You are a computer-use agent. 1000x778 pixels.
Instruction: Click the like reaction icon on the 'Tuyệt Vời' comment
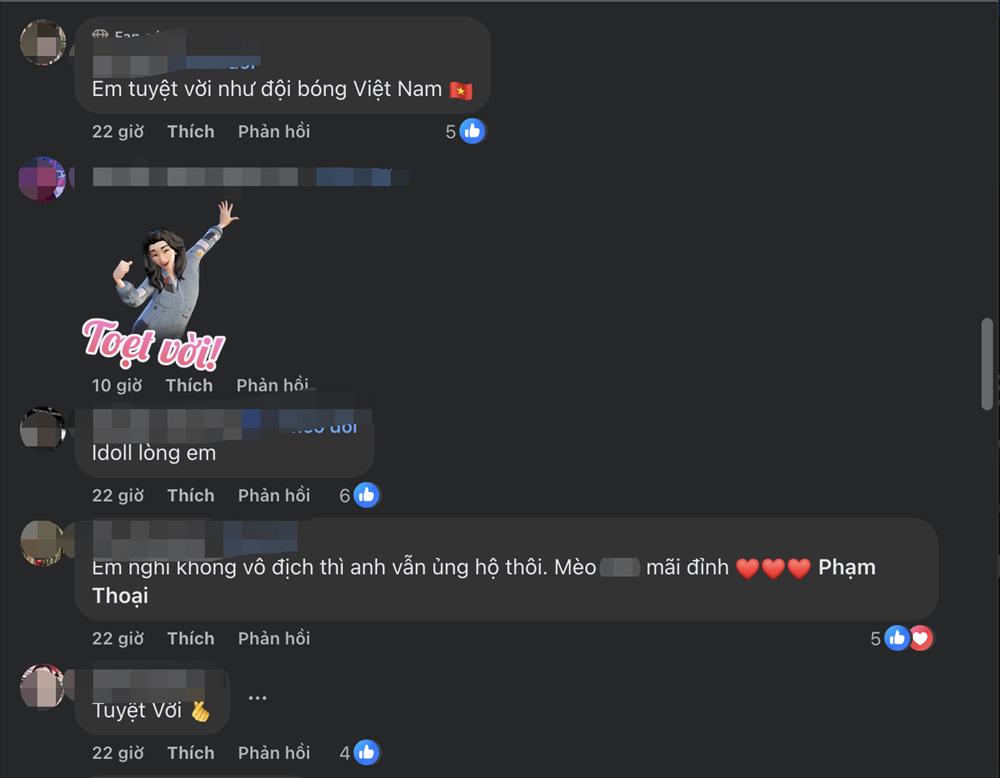[x=366, y=753]
